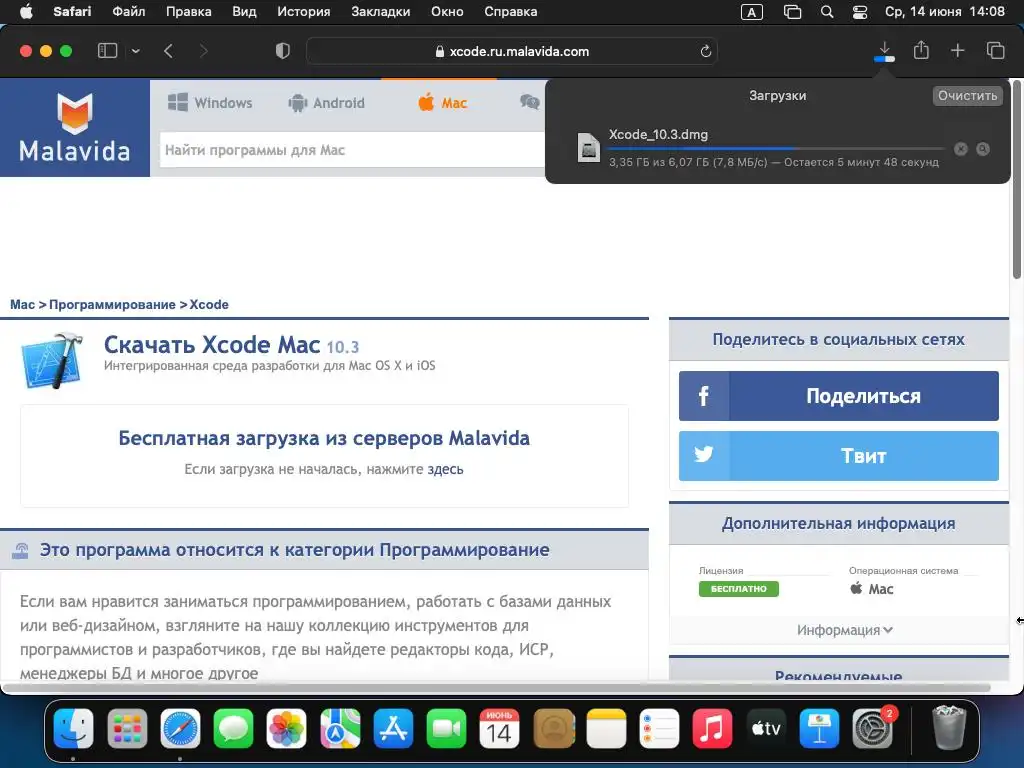Click the Найти программы для Mac search field
This screenshot has width=1024, height=768.
(353, 150)
